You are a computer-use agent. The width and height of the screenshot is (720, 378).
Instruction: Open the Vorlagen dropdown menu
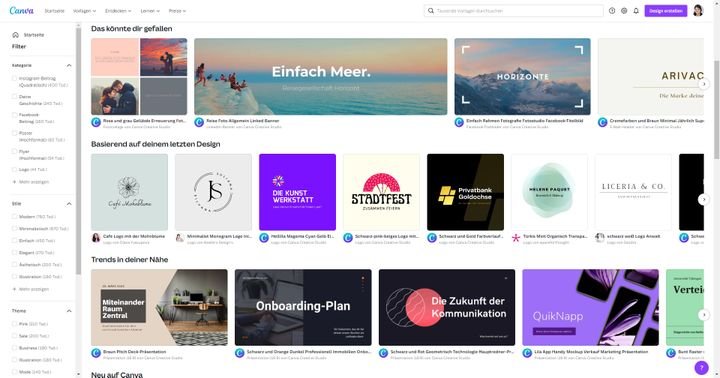(x=84, y=11)
